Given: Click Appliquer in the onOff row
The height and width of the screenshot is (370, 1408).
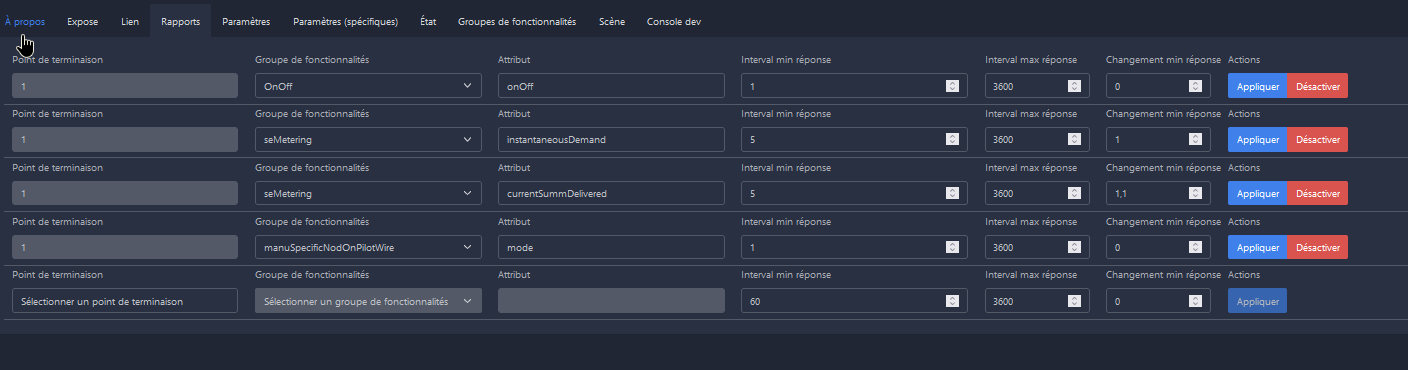Looking at the screenshot, I should [1258, 86].
